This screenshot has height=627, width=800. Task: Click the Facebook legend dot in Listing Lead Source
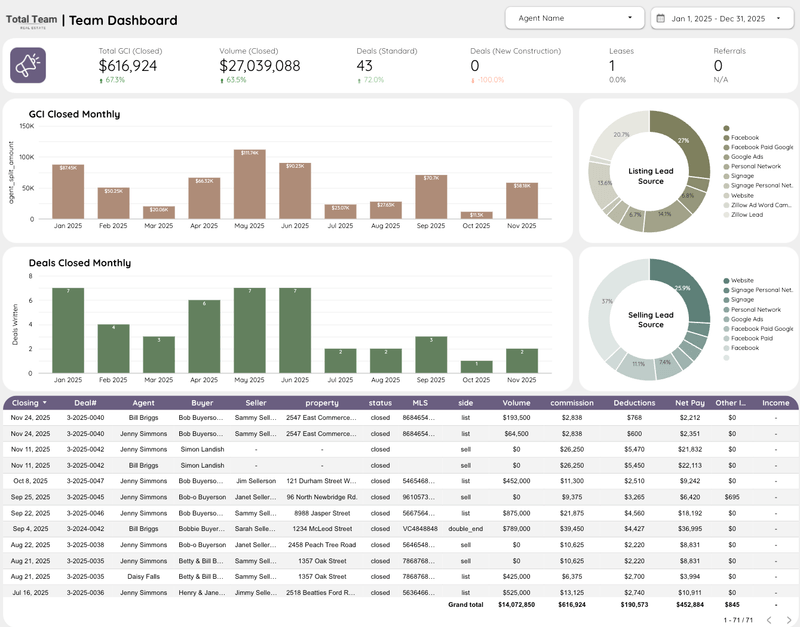pyautogui.click(x=724, y=137)
